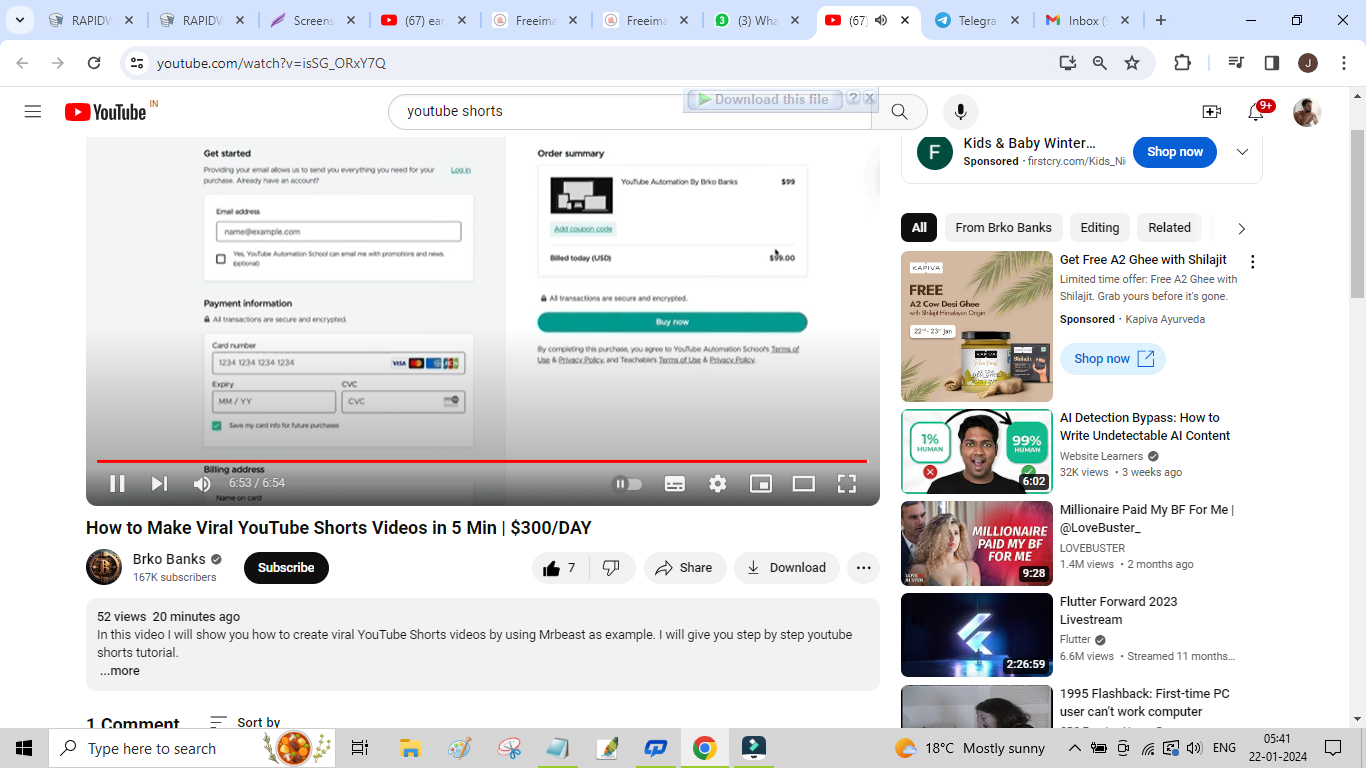
Task: Mute the video volume
Action: (x=202, y=484)
